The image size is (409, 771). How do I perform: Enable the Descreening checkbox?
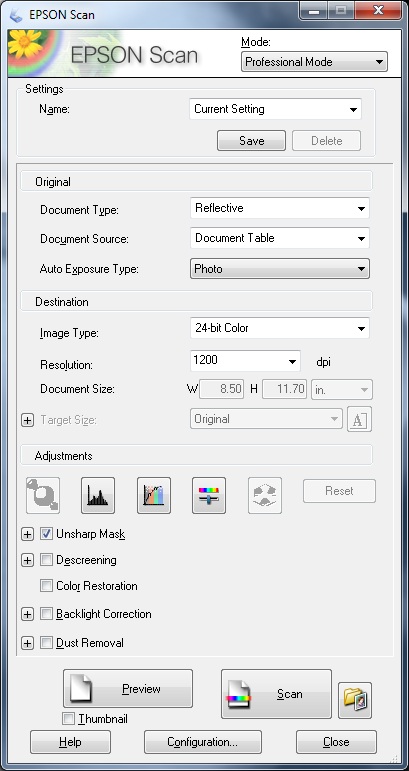(x=46, y=560)
